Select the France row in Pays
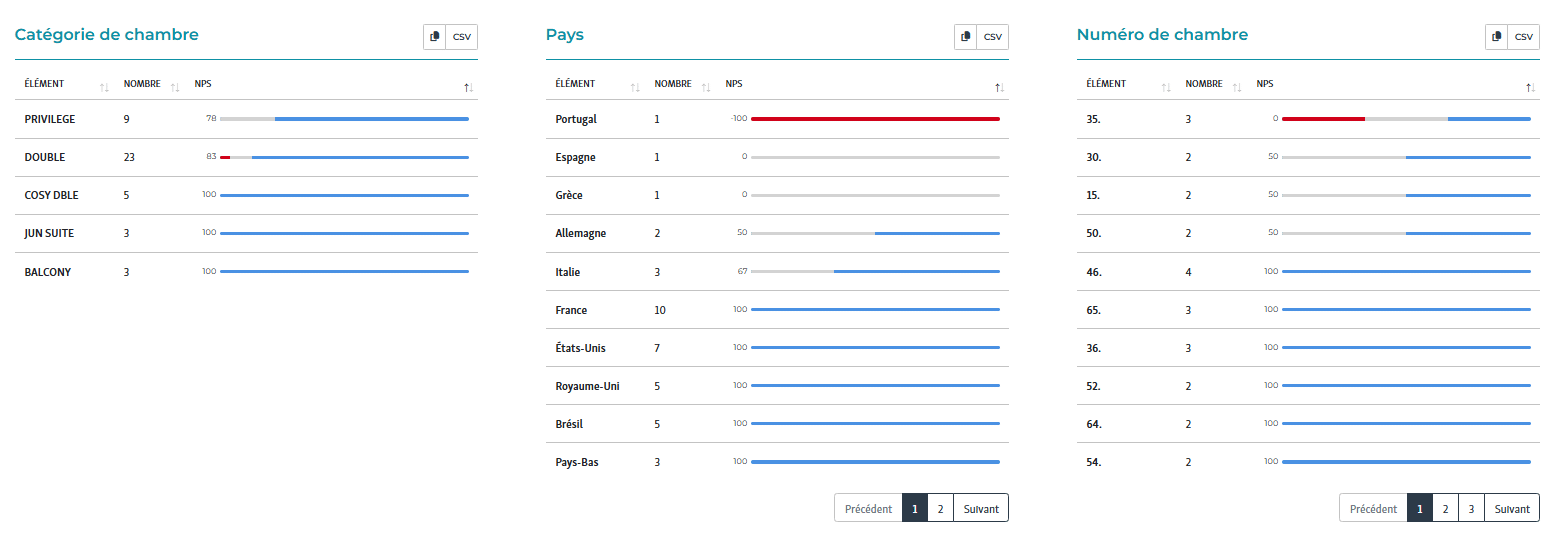The height and width of the screenshot is (549, 1566). (572, 310)
